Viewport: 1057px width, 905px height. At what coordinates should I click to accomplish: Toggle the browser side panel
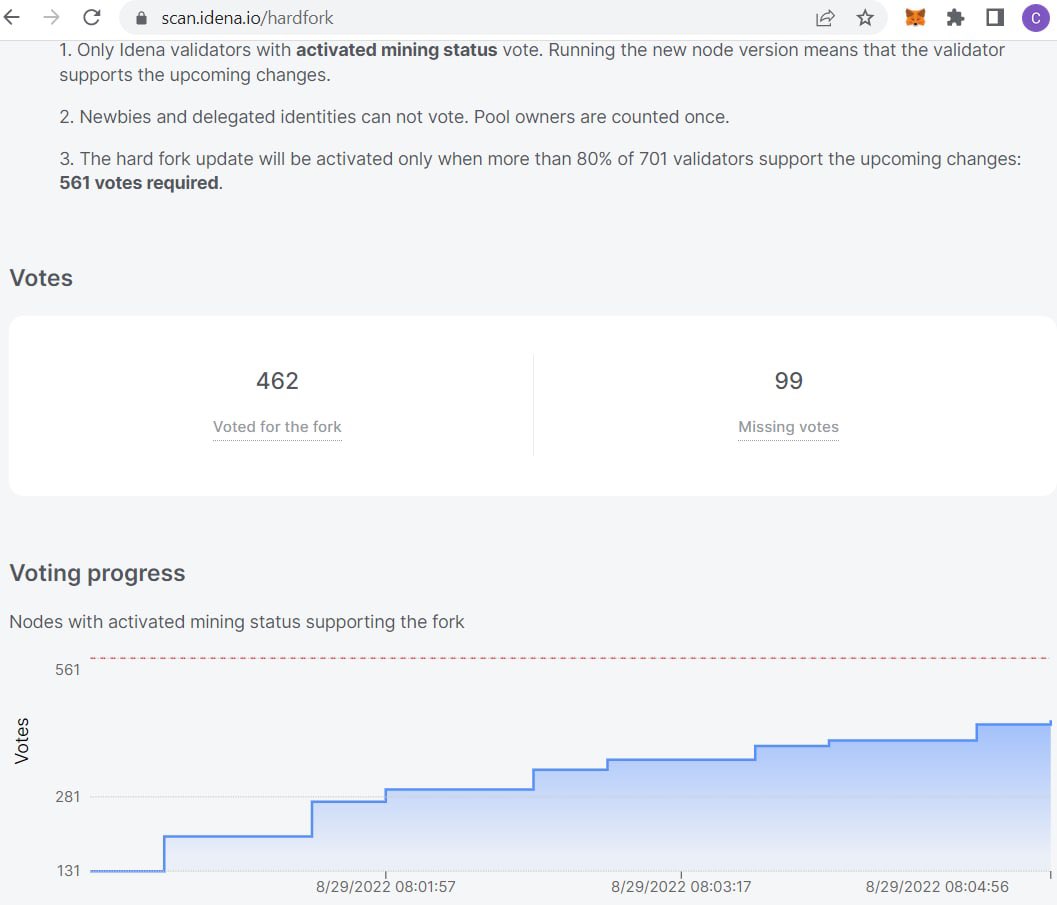[x=995, y=17]
